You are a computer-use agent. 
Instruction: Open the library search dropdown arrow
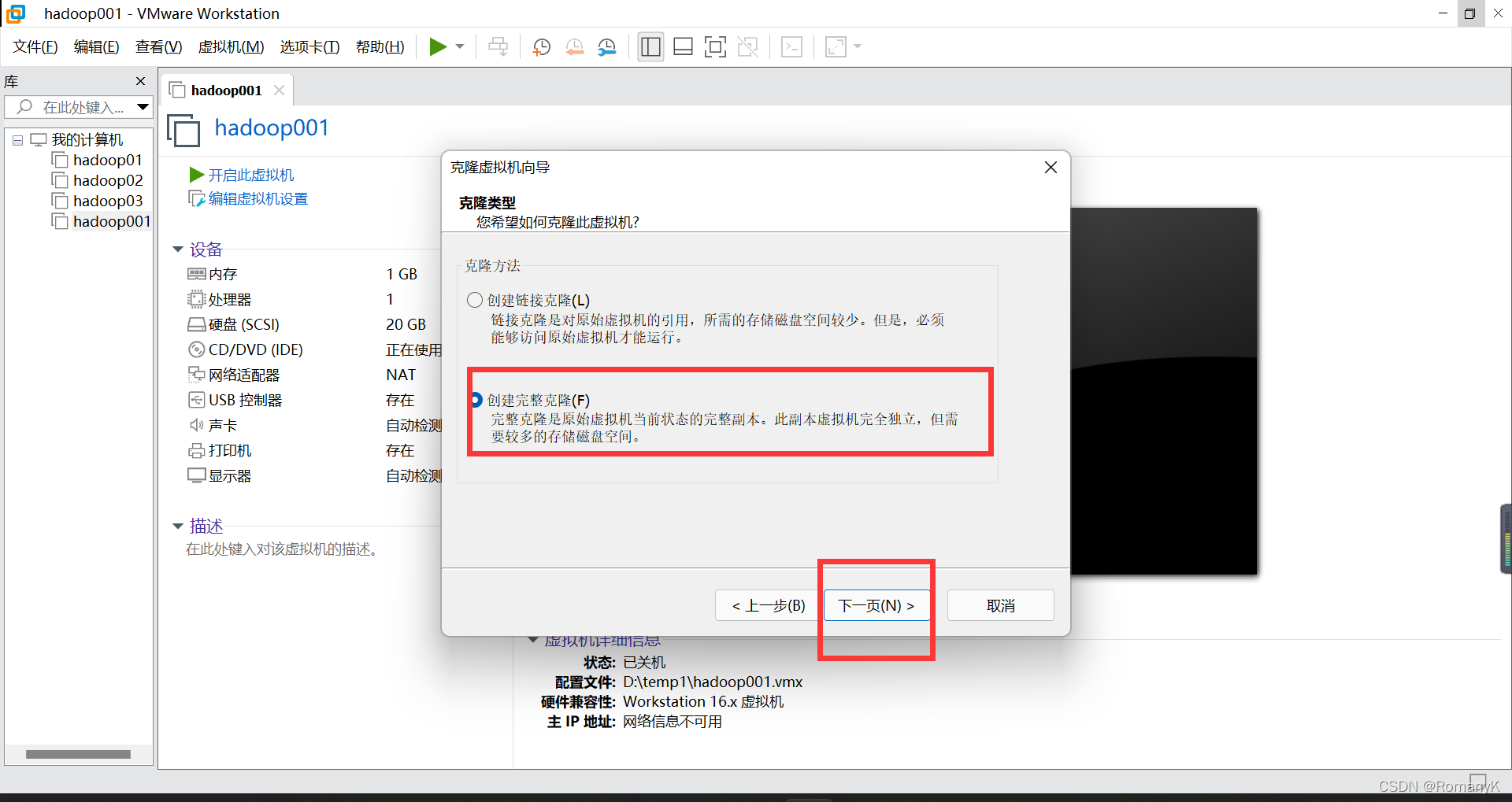pyautogui.click(x=143, y=107)
